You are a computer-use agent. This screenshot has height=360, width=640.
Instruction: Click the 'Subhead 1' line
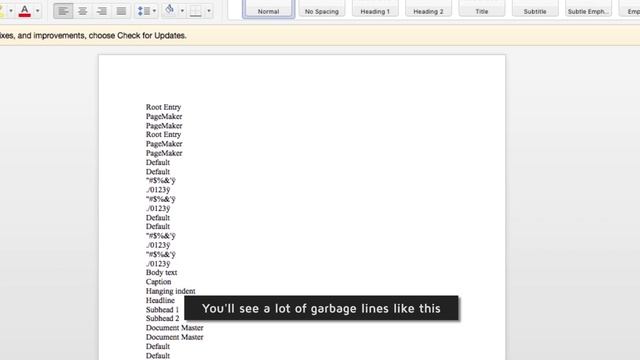tap(162, 310)
